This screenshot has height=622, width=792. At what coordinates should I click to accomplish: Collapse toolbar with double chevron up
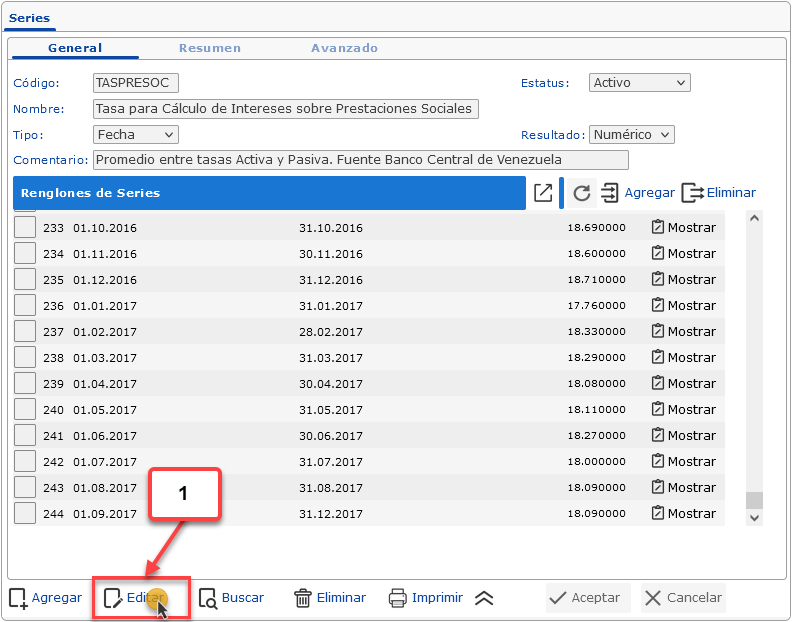click(484, 598)
